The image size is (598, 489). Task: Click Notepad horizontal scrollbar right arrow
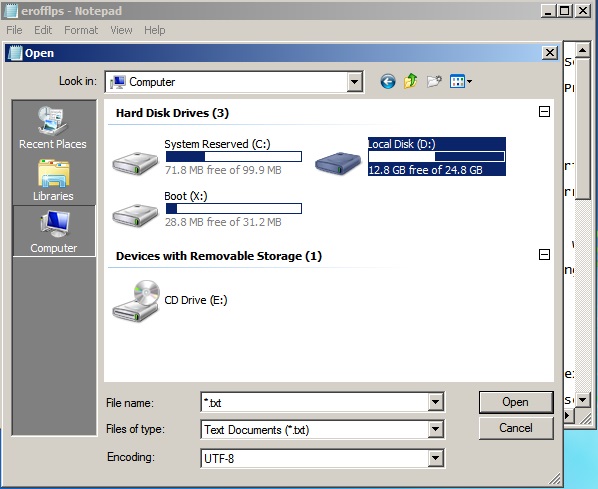point(568,416)
